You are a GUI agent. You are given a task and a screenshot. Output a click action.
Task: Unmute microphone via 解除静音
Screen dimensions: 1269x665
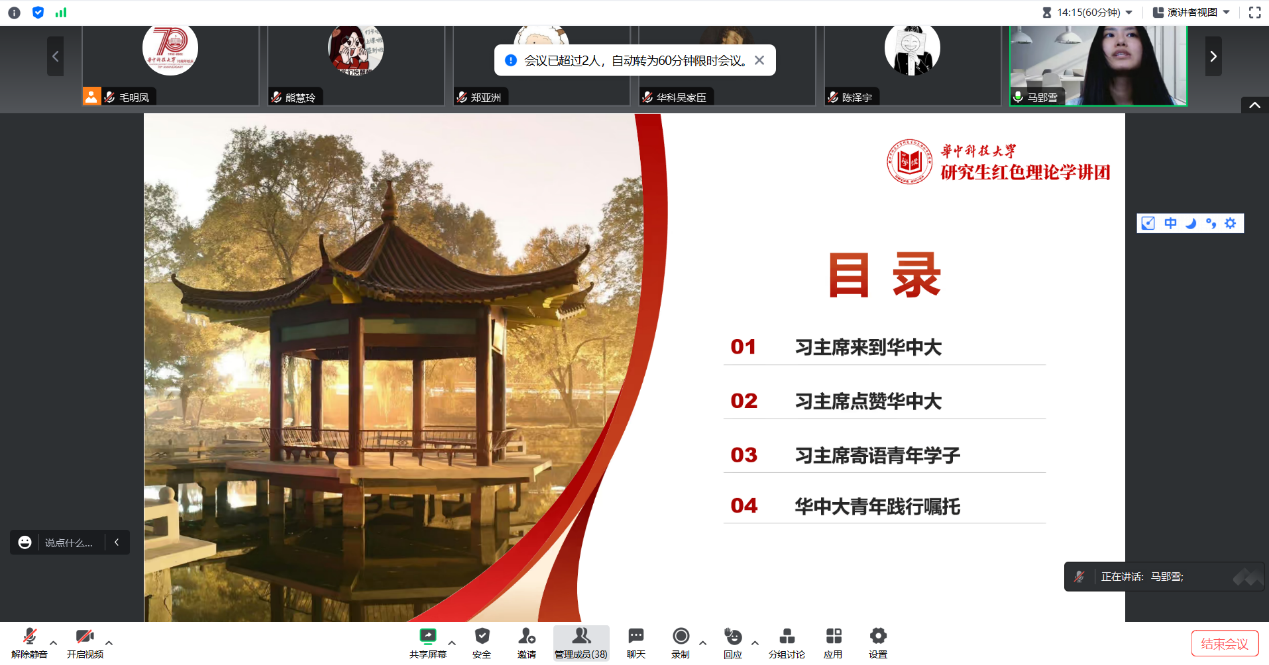29,642
